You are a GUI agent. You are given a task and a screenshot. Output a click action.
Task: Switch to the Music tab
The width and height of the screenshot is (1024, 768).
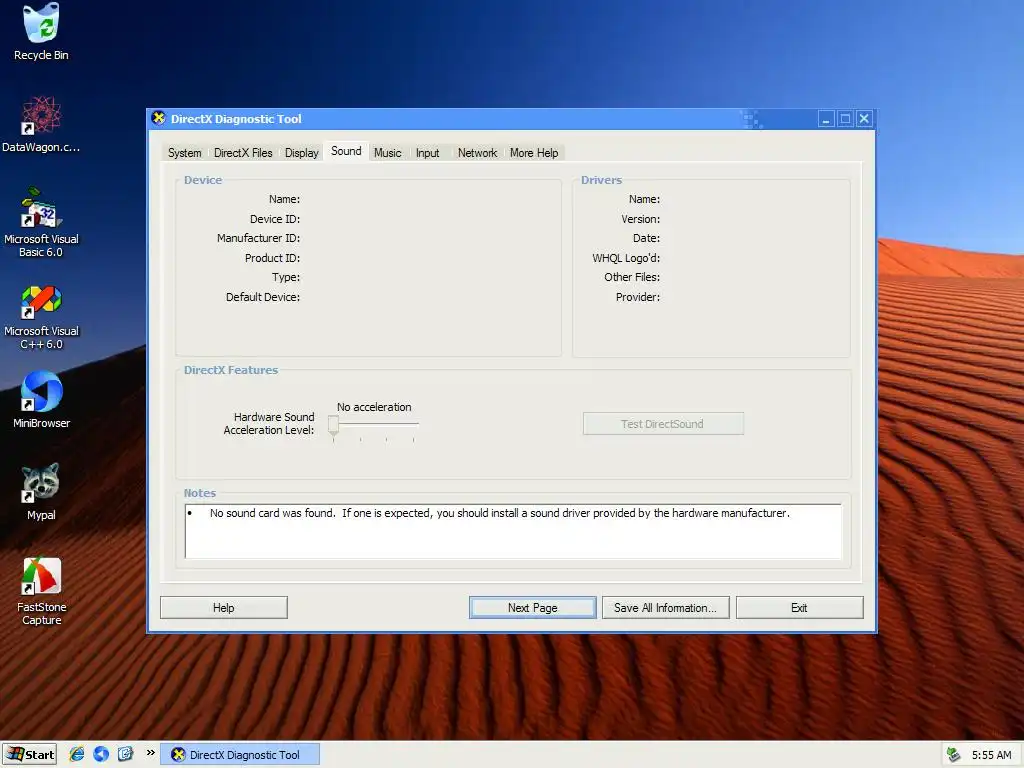[387, 153]
